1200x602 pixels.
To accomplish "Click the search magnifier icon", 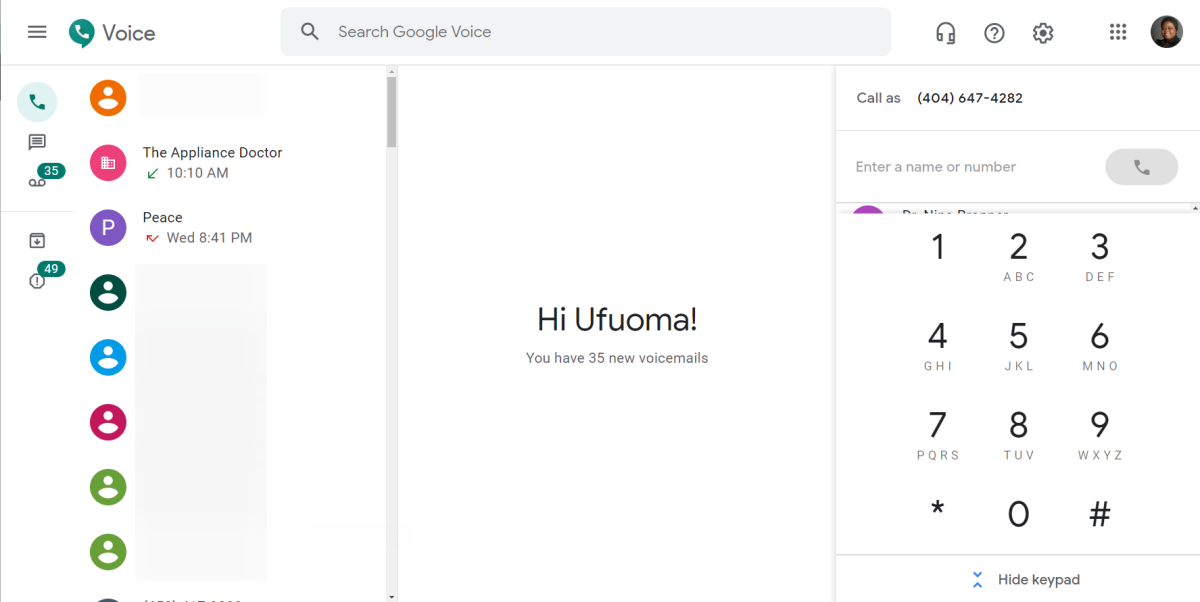I will click(x=310, y=32).
